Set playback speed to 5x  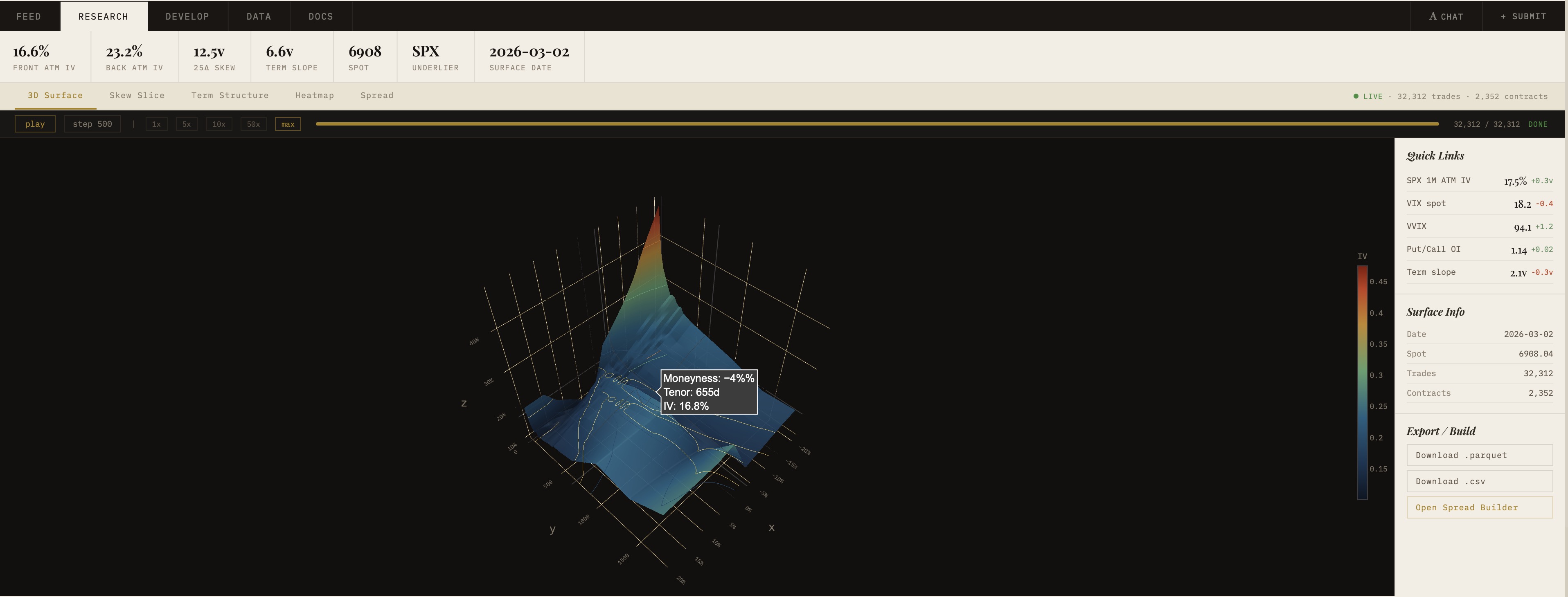pos(186,124)
